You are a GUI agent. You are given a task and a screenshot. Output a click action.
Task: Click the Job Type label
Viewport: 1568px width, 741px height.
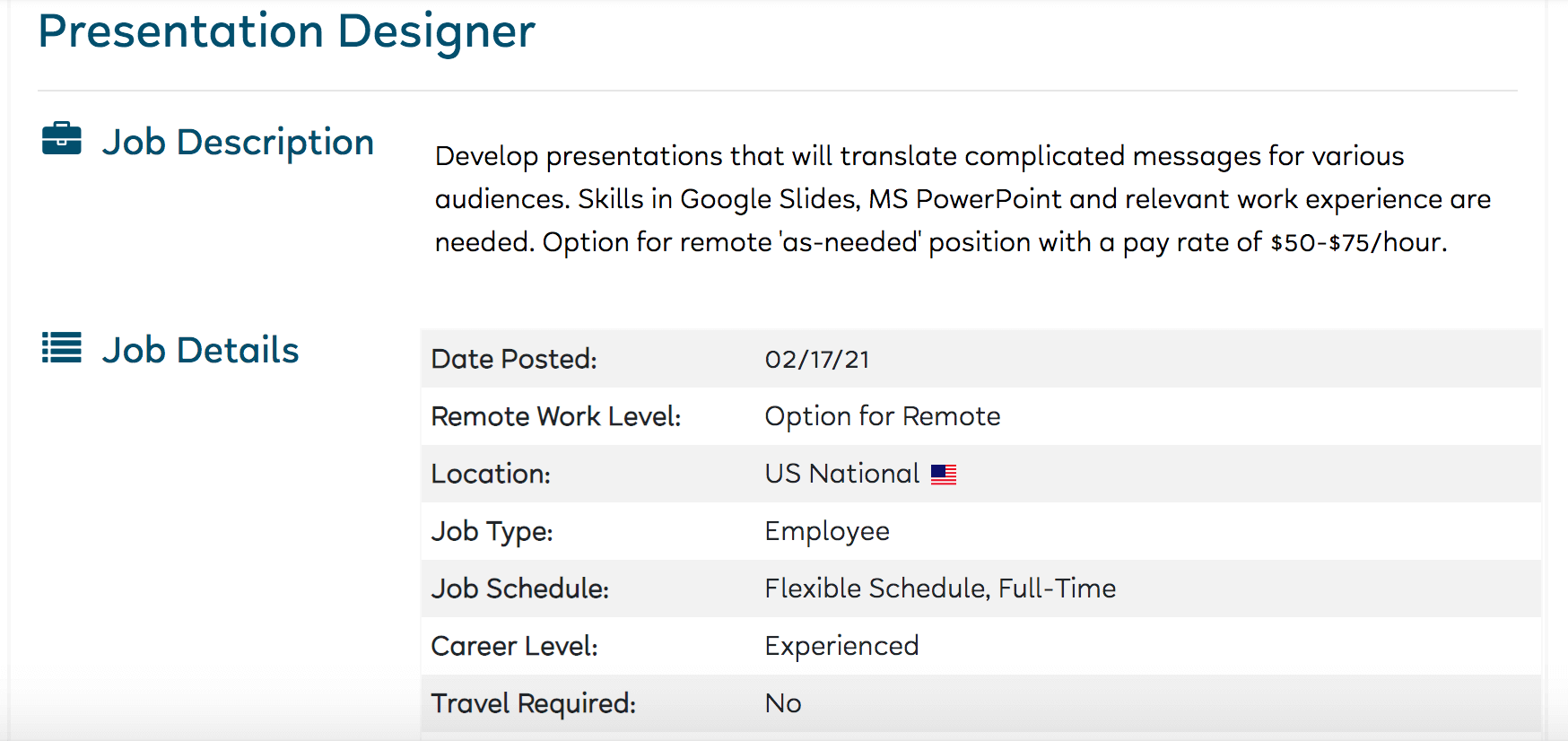coord(492,532)
